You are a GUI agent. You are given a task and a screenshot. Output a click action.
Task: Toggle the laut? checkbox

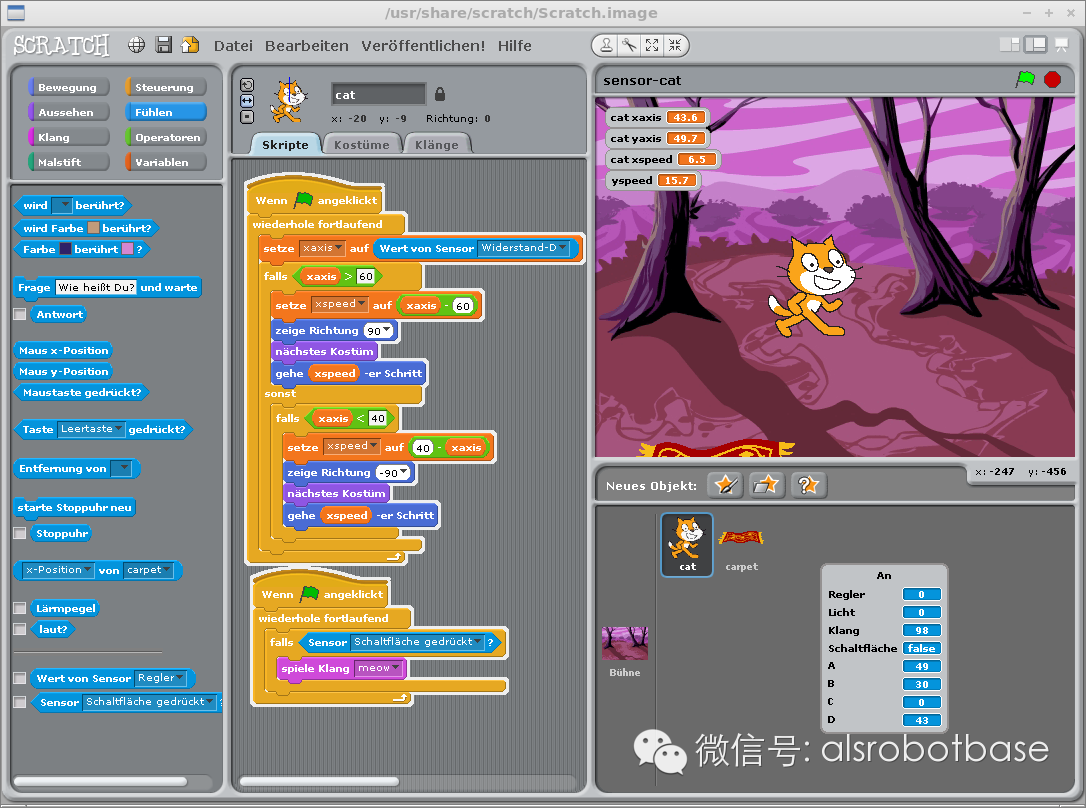[x=20, y=629]
